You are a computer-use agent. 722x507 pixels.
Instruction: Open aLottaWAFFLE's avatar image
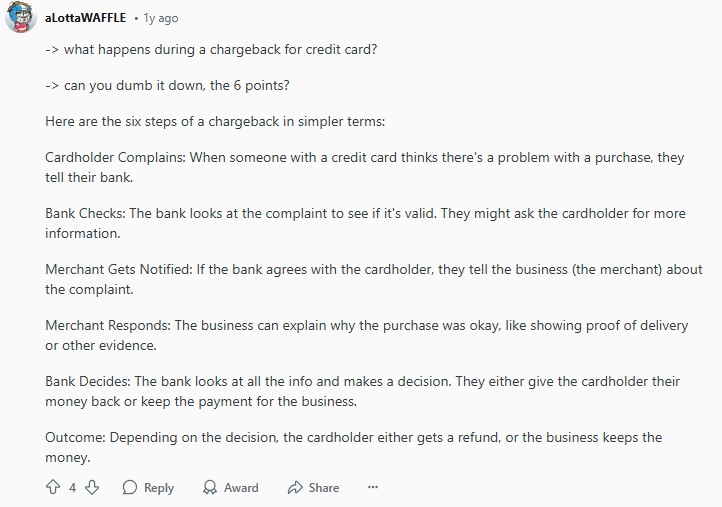22,18
